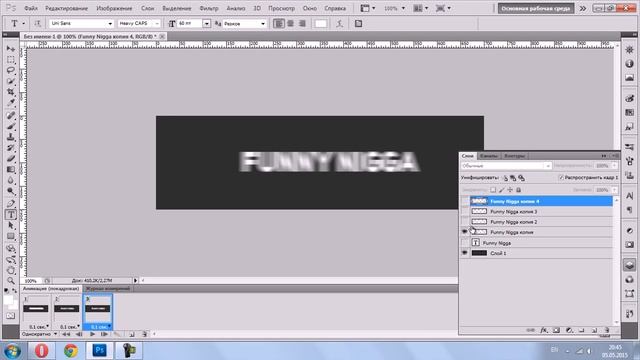The height and width of the screenshot is (360, 640).
Task: Select the Zoom tool in toolbox
Action: point(11,281)
